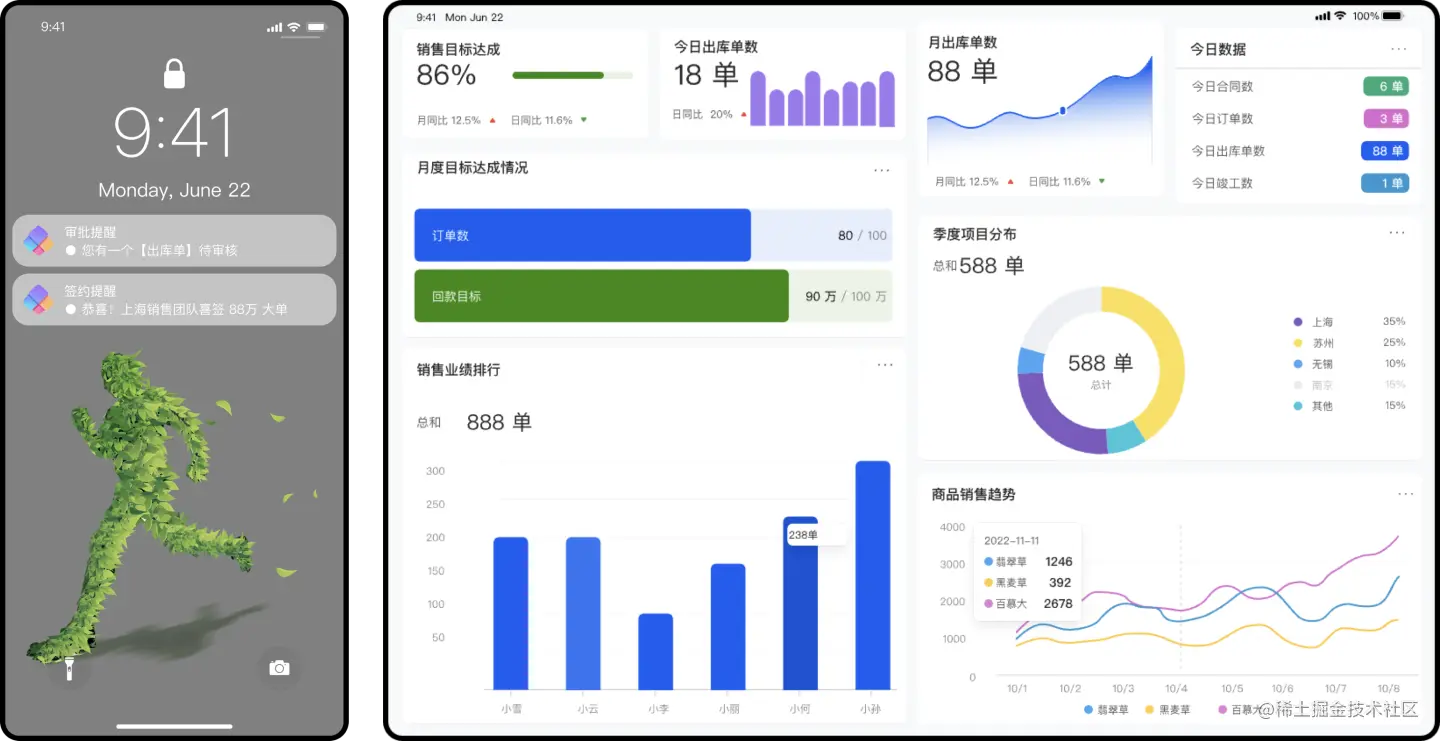Open the 审批提醒 notification
Viewport: 1440px width, 741px height.
click(174, 240)
